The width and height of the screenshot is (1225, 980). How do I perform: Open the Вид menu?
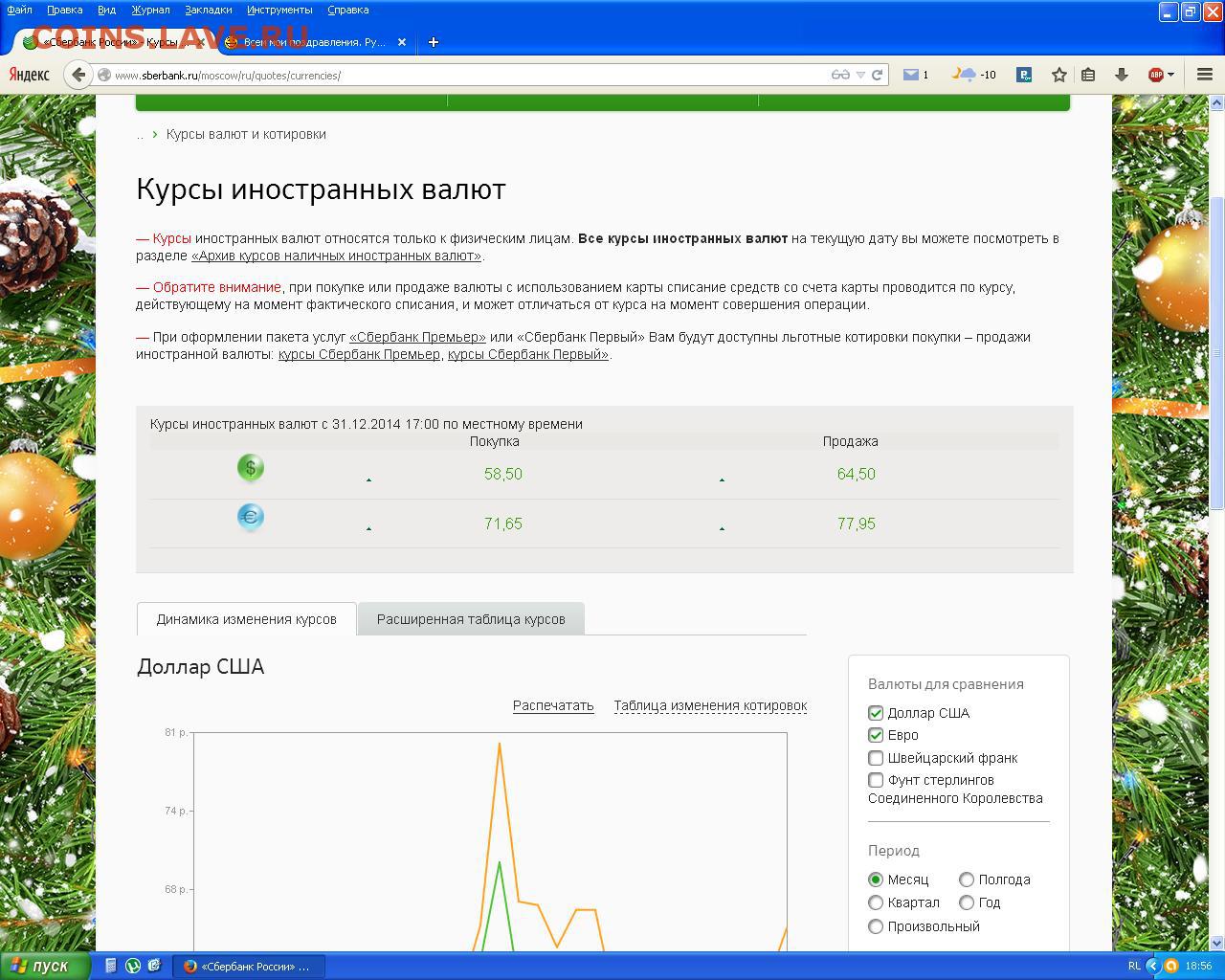coord(106,10)
